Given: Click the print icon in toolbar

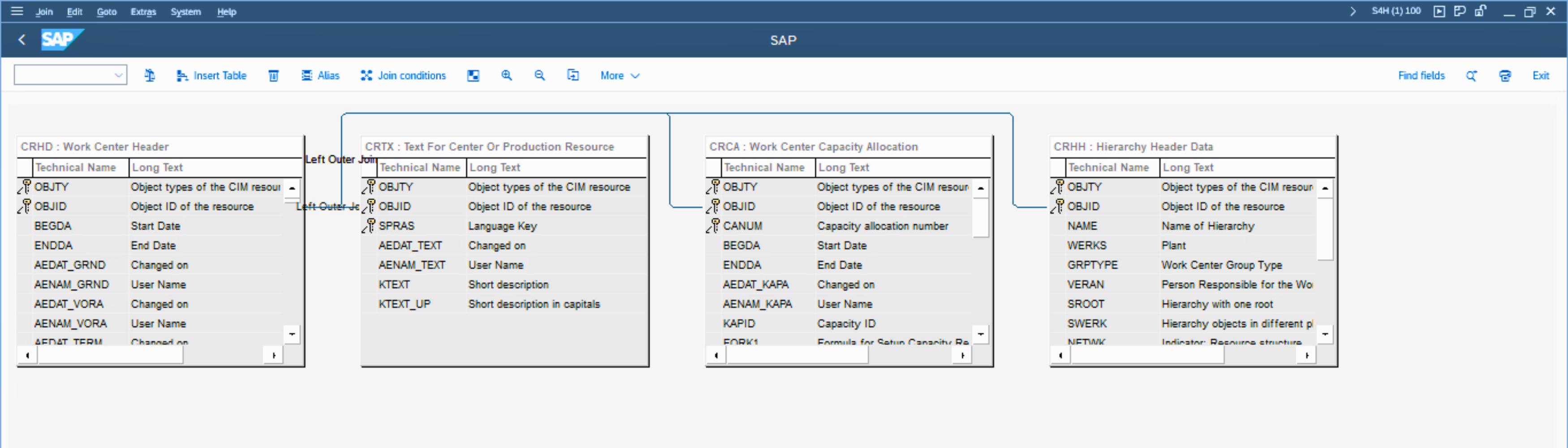Looking at the screenshot, I should (x=1505, y=75).
